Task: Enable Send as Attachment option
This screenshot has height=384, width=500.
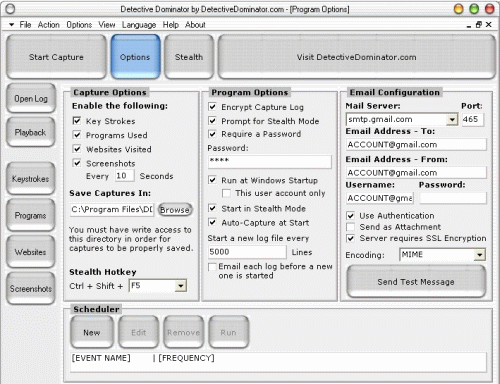Action: 350,227
